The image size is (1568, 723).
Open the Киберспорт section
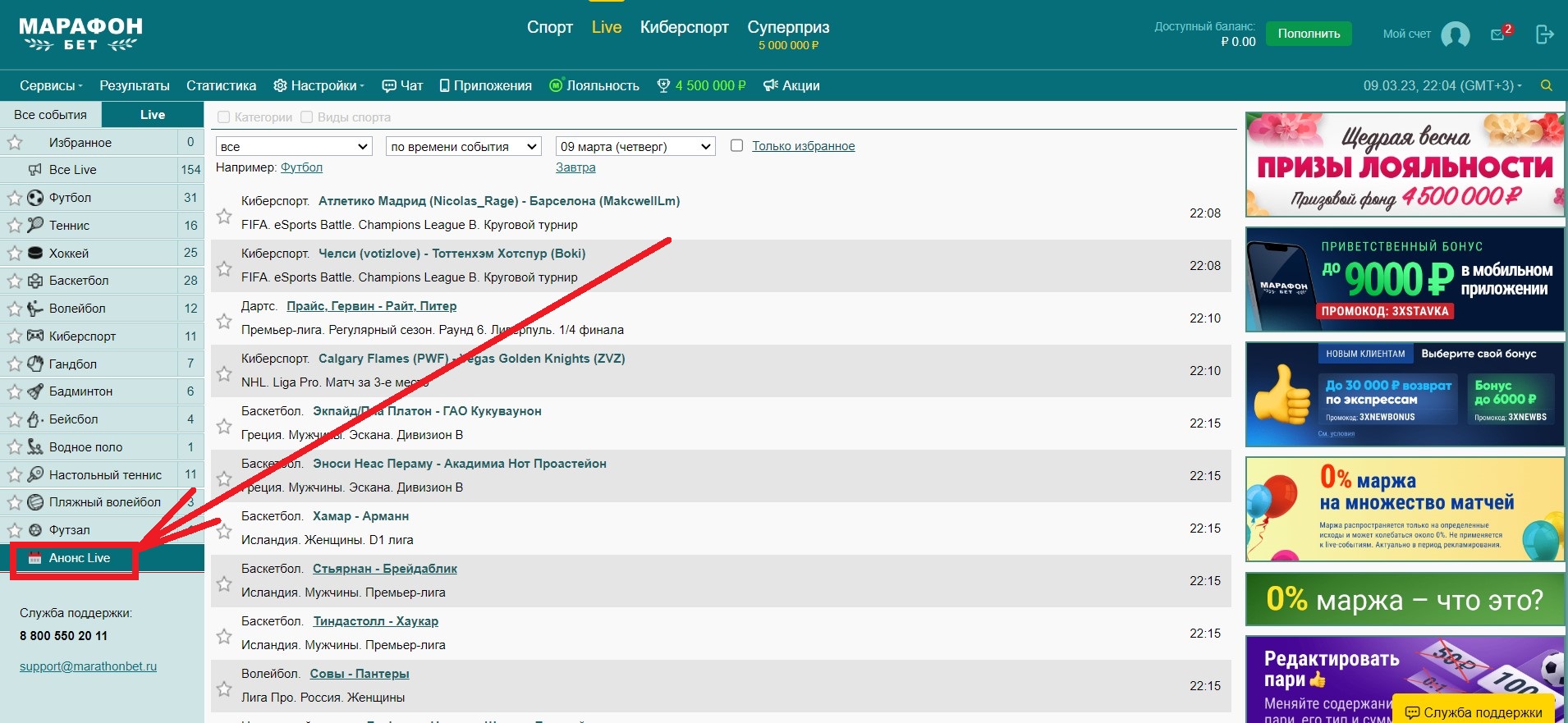[685, 27]
